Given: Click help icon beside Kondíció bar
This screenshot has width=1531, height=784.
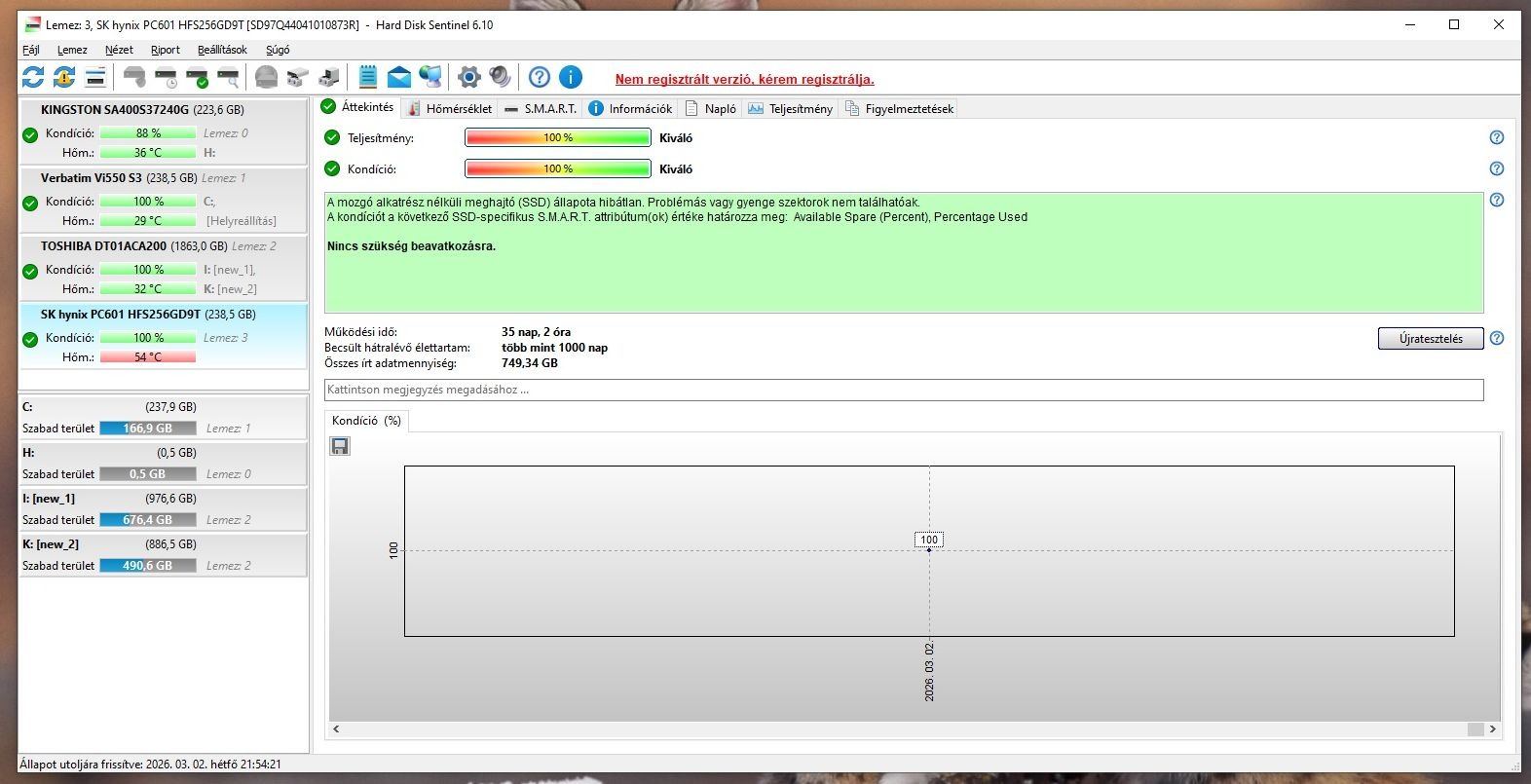Looking at the screenshot, I should point(1497,168).
